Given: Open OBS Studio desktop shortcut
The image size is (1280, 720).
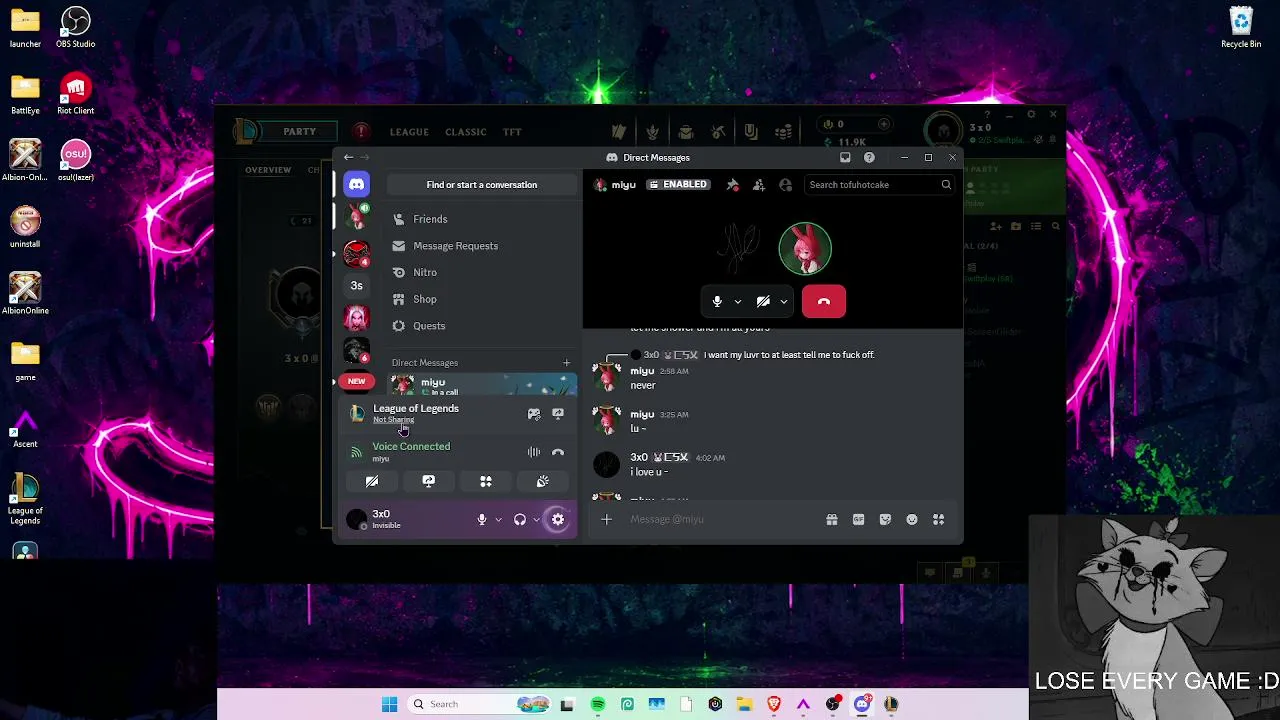Looking at the screenshot, I should (x=76, y=28).
